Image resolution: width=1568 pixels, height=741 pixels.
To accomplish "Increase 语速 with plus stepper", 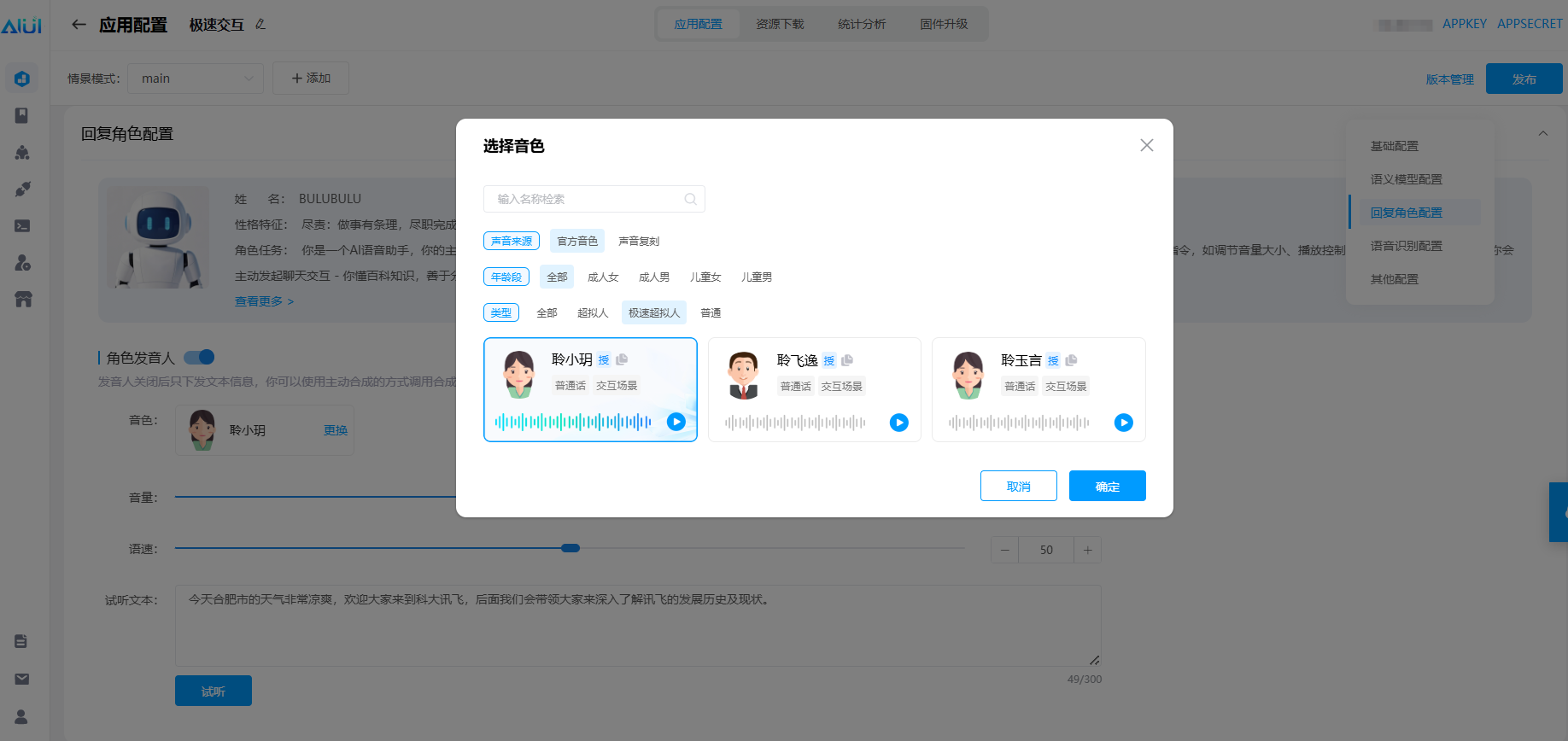I will (x=1087, y=550).
